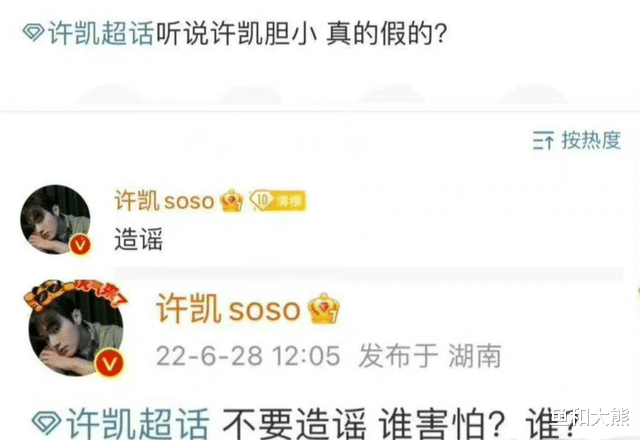This screenshot has width=640, height=440.
Task: Click the sort arrow icon beside 按热度
Action: pyautogui.click(x=543, y=141)
